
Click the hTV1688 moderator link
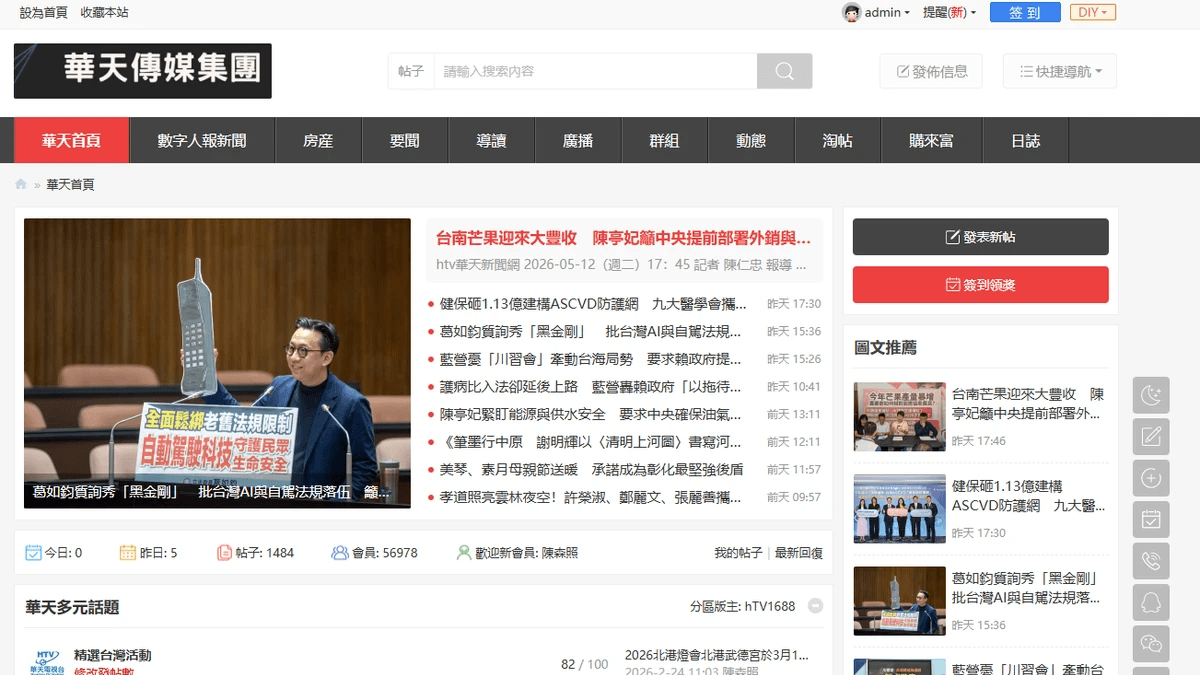[770, 606]
